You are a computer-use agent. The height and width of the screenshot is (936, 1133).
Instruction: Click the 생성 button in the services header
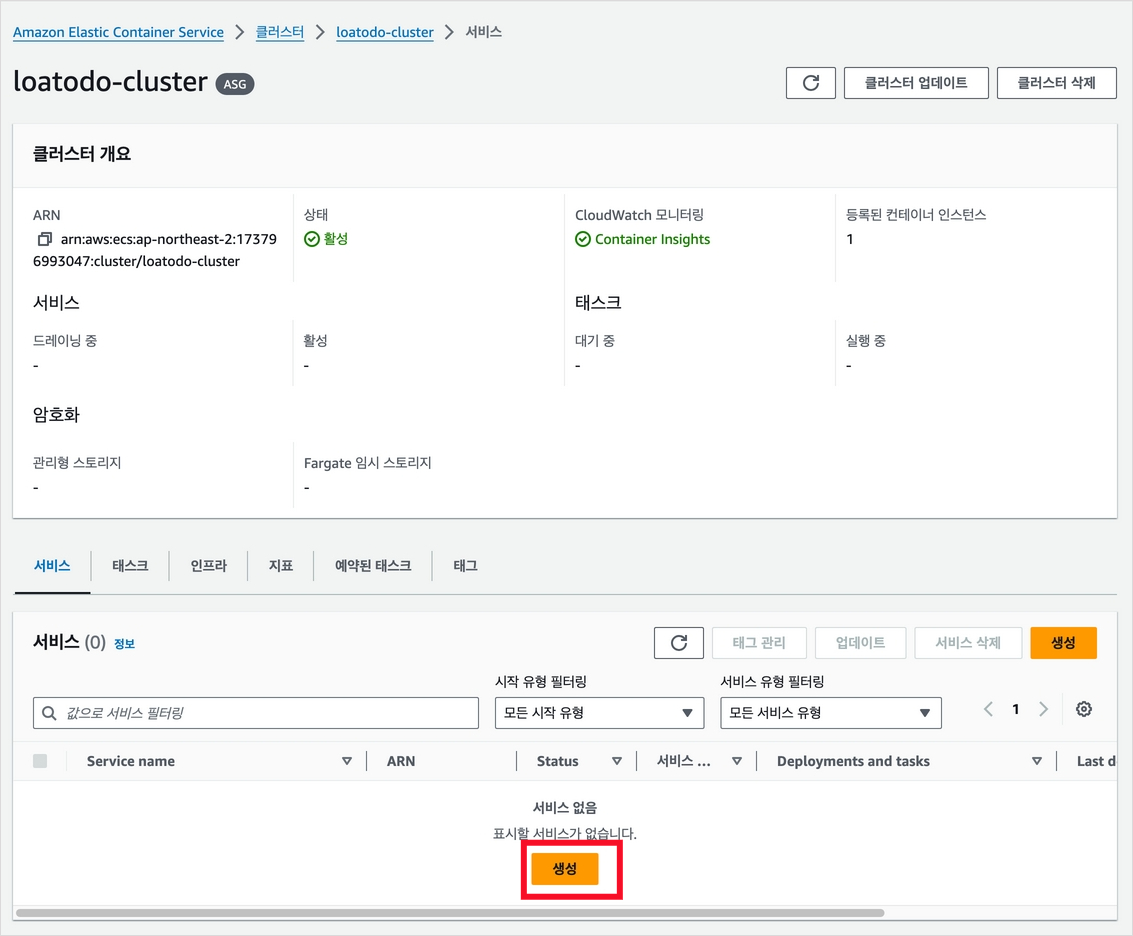(1063, 643)
